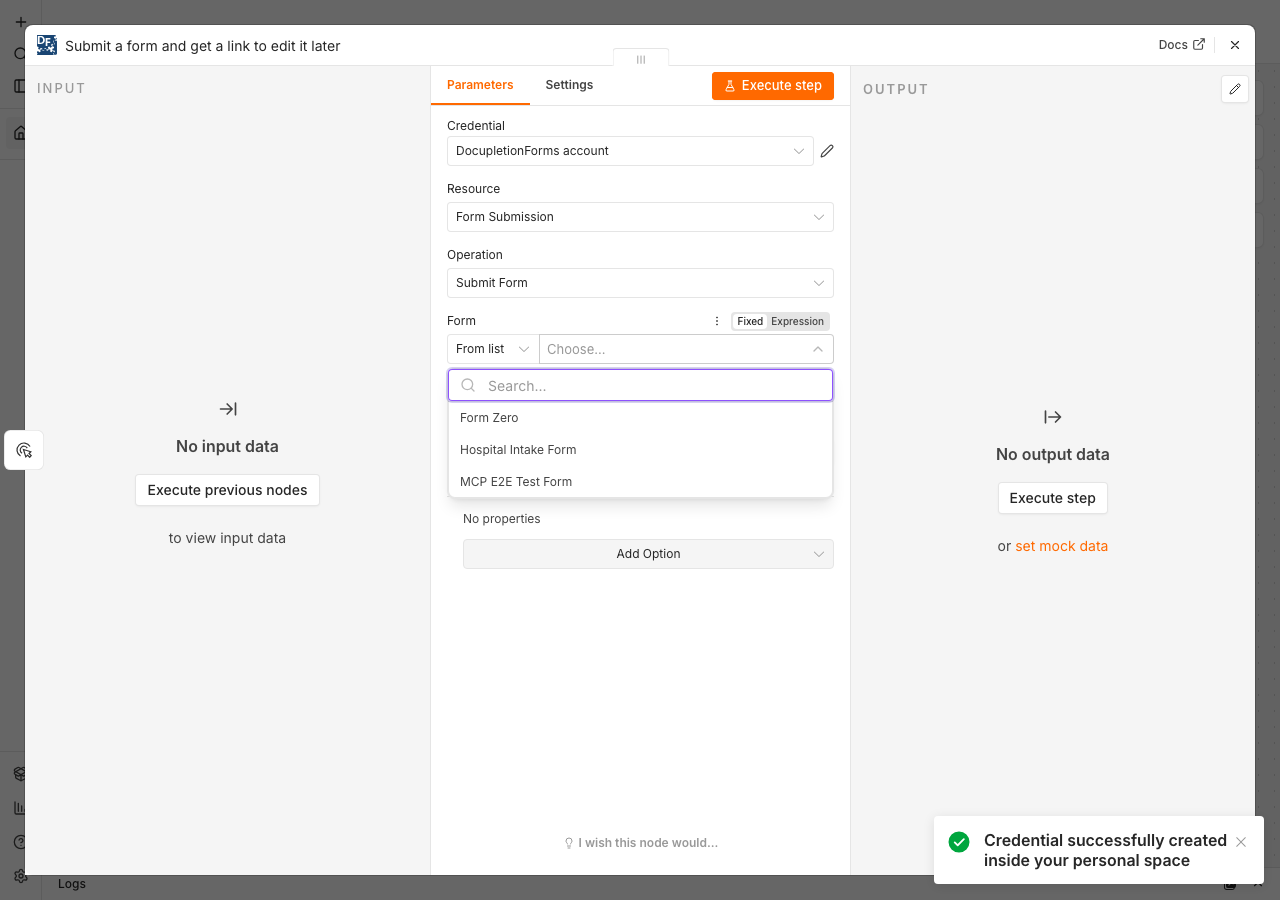Expand the Add Option dropdown
This screenshot has width=1280, height=900.
coord(648,554)
